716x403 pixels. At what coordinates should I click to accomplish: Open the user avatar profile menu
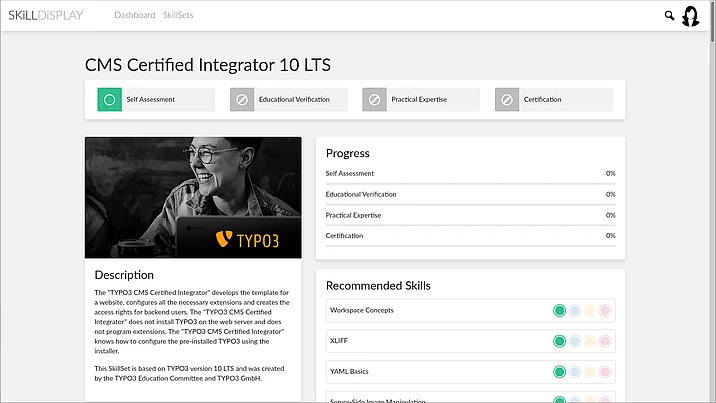[x=690, y=16]
